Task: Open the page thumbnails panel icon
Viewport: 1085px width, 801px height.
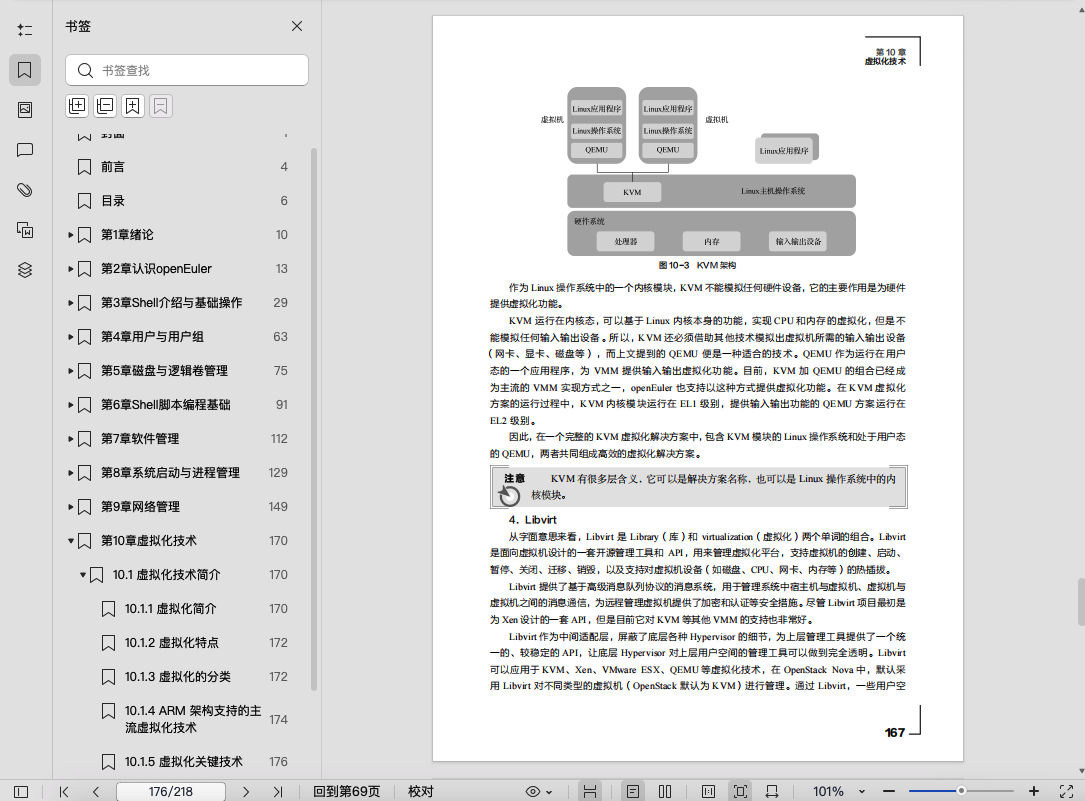Action: (x=25, y=109)
